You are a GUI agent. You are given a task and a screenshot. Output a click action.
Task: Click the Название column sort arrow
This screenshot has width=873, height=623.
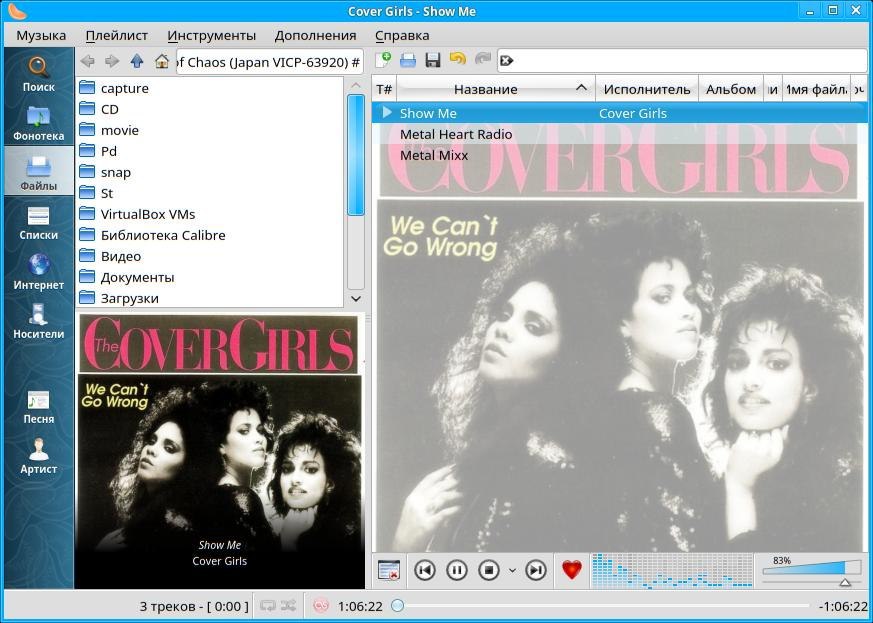[x=581, y=88]
